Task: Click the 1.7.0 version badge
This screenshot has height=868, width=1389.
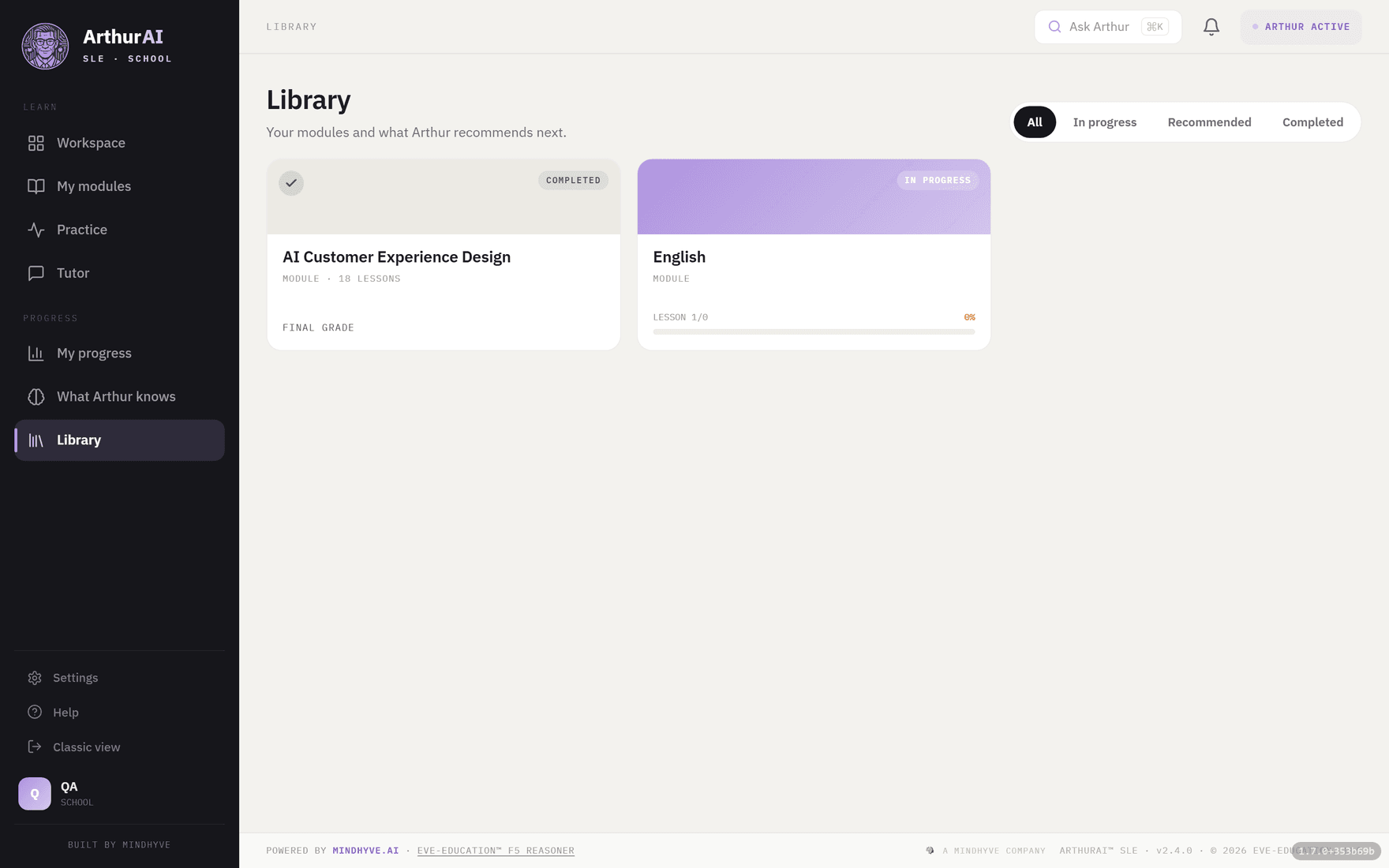Action: 1336,851
